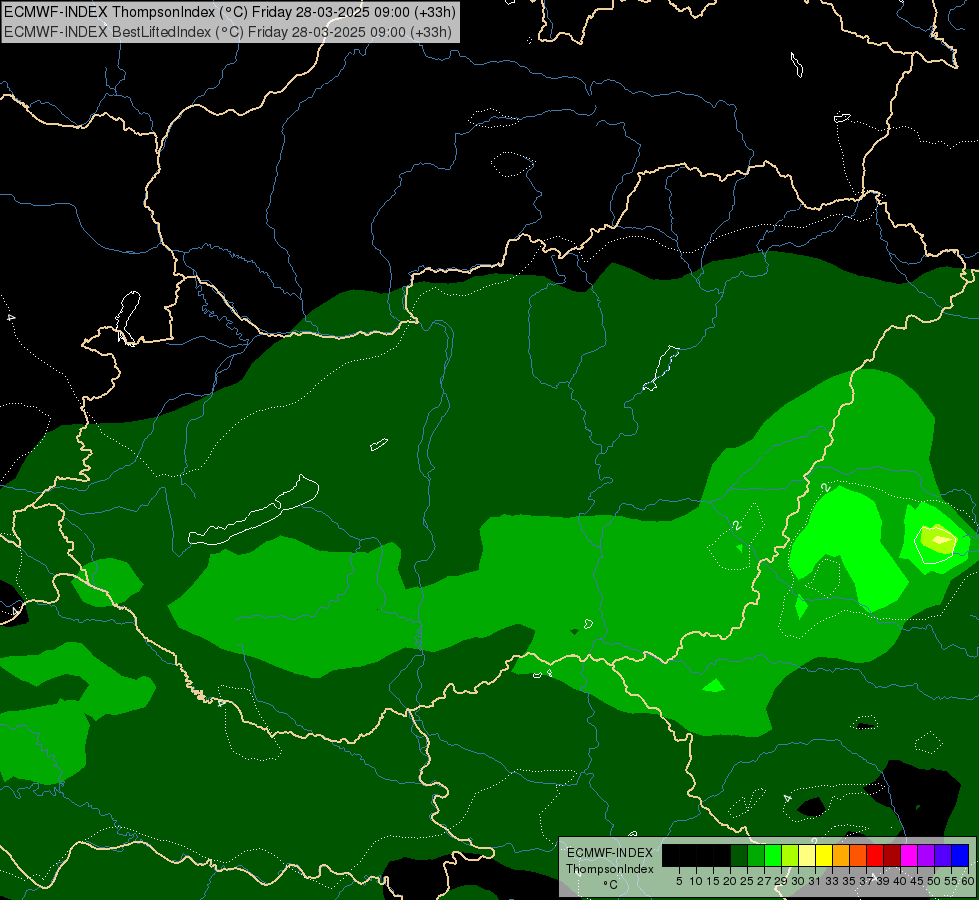The width and height of the screenshot is (979, 900).
Task: Pick the yellow-green 29–30 legend swatch
Action: click(790, 855)
